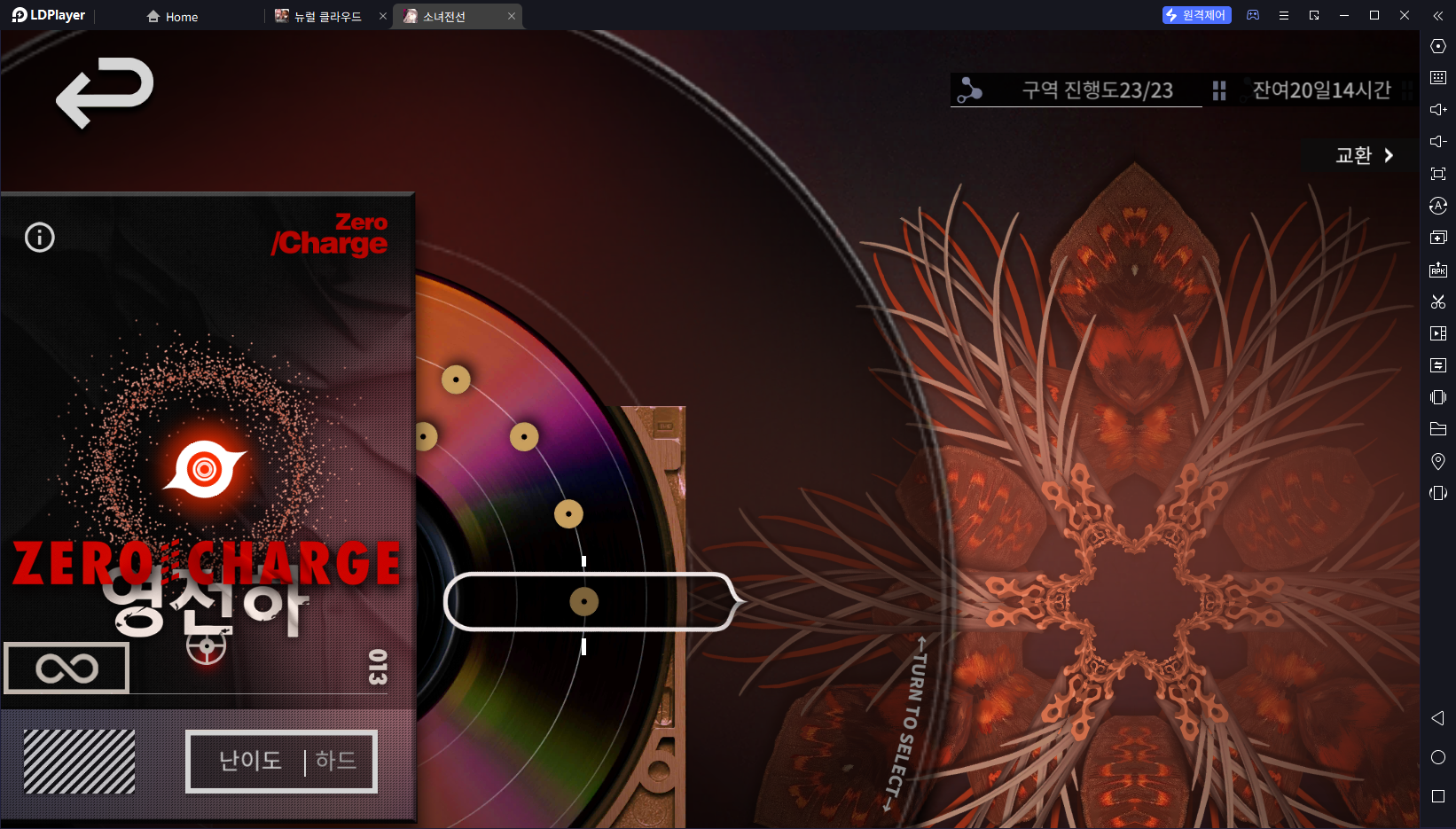Decrease volume with speaker minus icon

click(1438, 142)
